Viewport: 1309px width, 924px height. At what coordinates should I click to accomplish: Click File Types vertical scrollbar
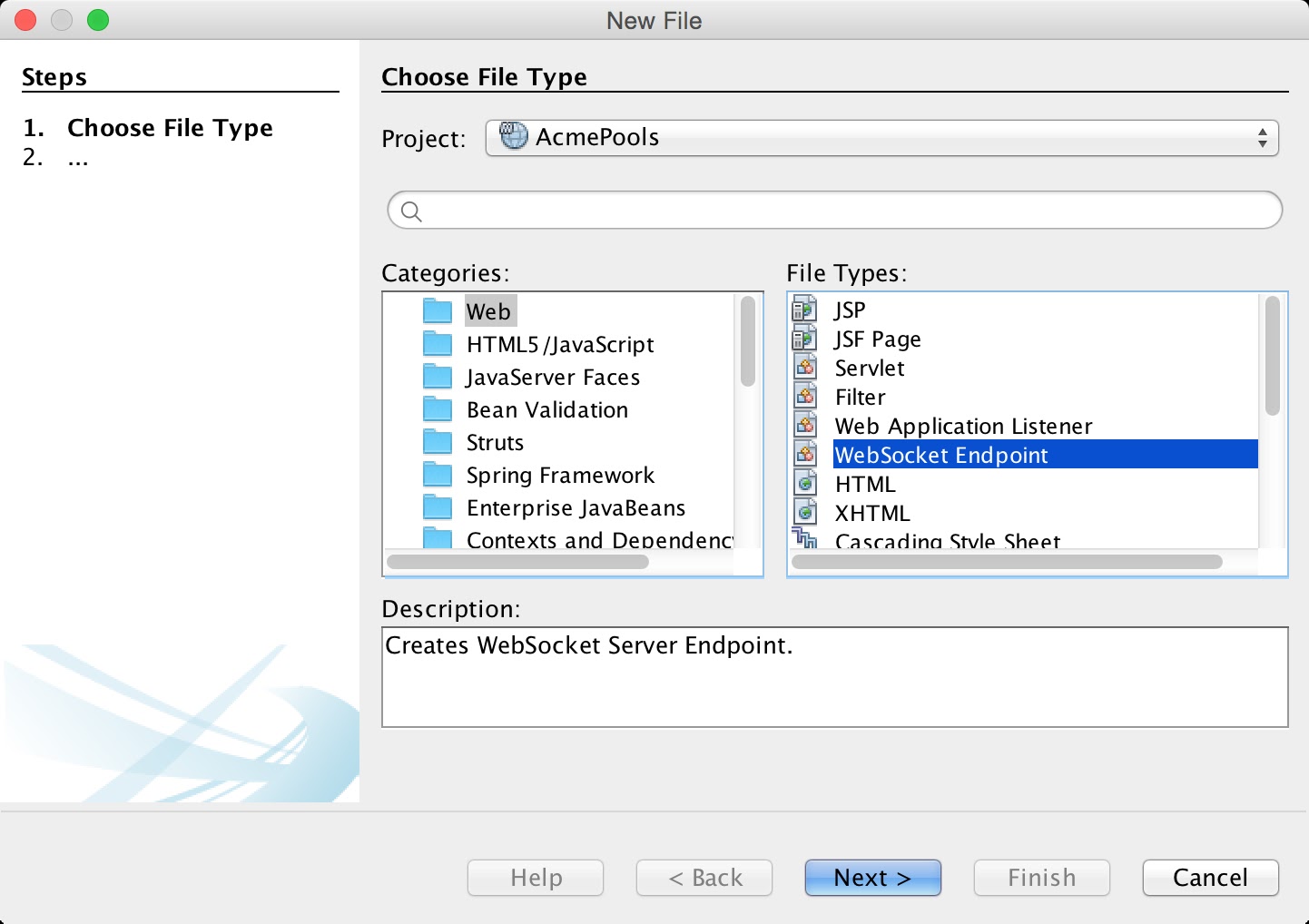(1273, 356)
